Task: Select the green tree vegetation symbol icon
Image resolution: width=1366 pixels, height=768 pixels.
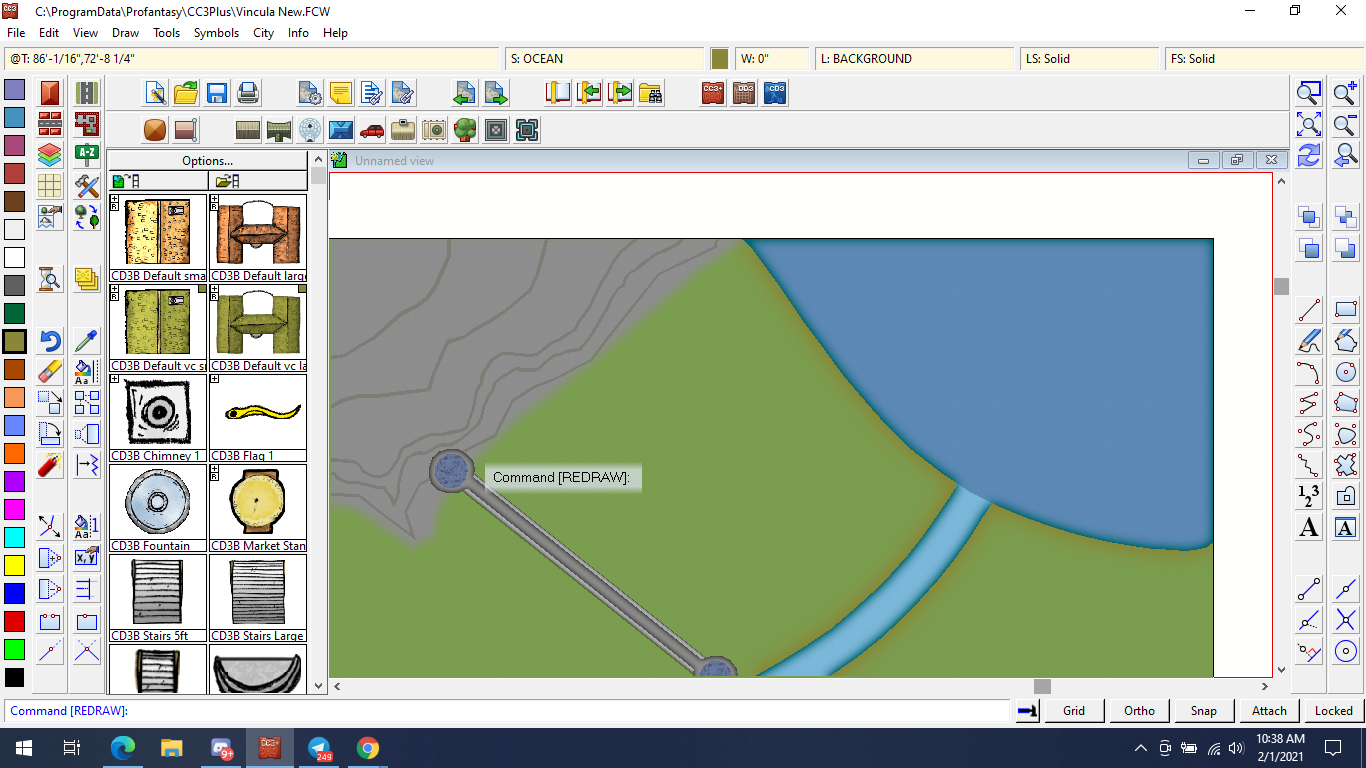Action: tap(465, 130)
